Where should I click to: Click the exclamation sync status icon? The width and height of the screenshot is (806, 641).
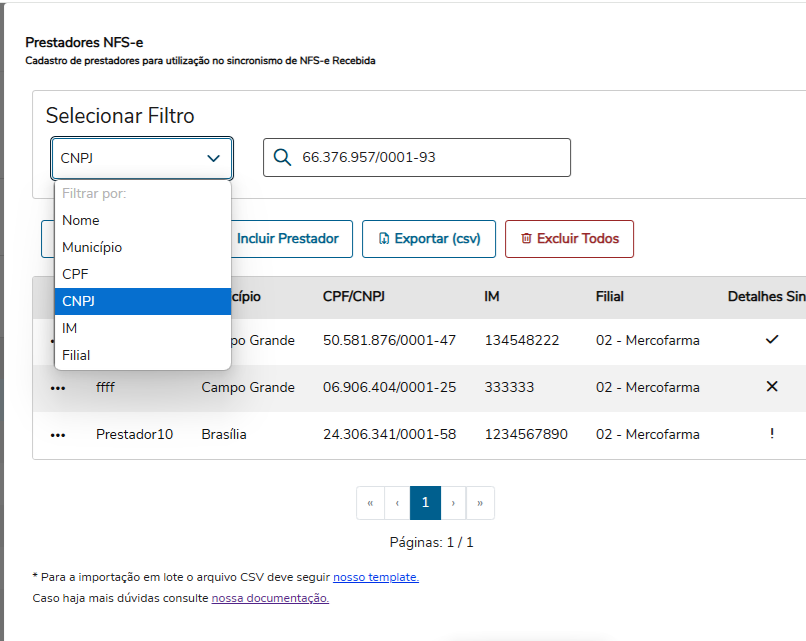(x=771, y=435)
